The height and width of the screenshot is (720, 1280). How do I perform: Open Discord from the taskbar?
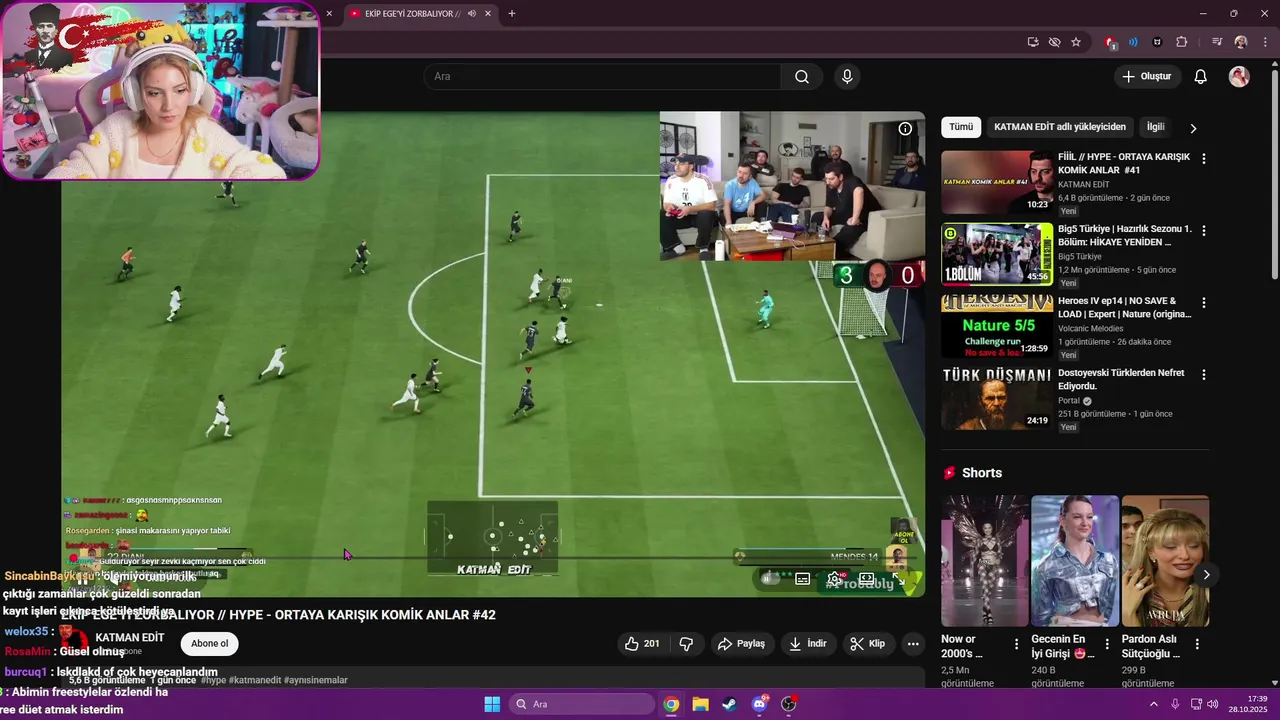[759, 704]
